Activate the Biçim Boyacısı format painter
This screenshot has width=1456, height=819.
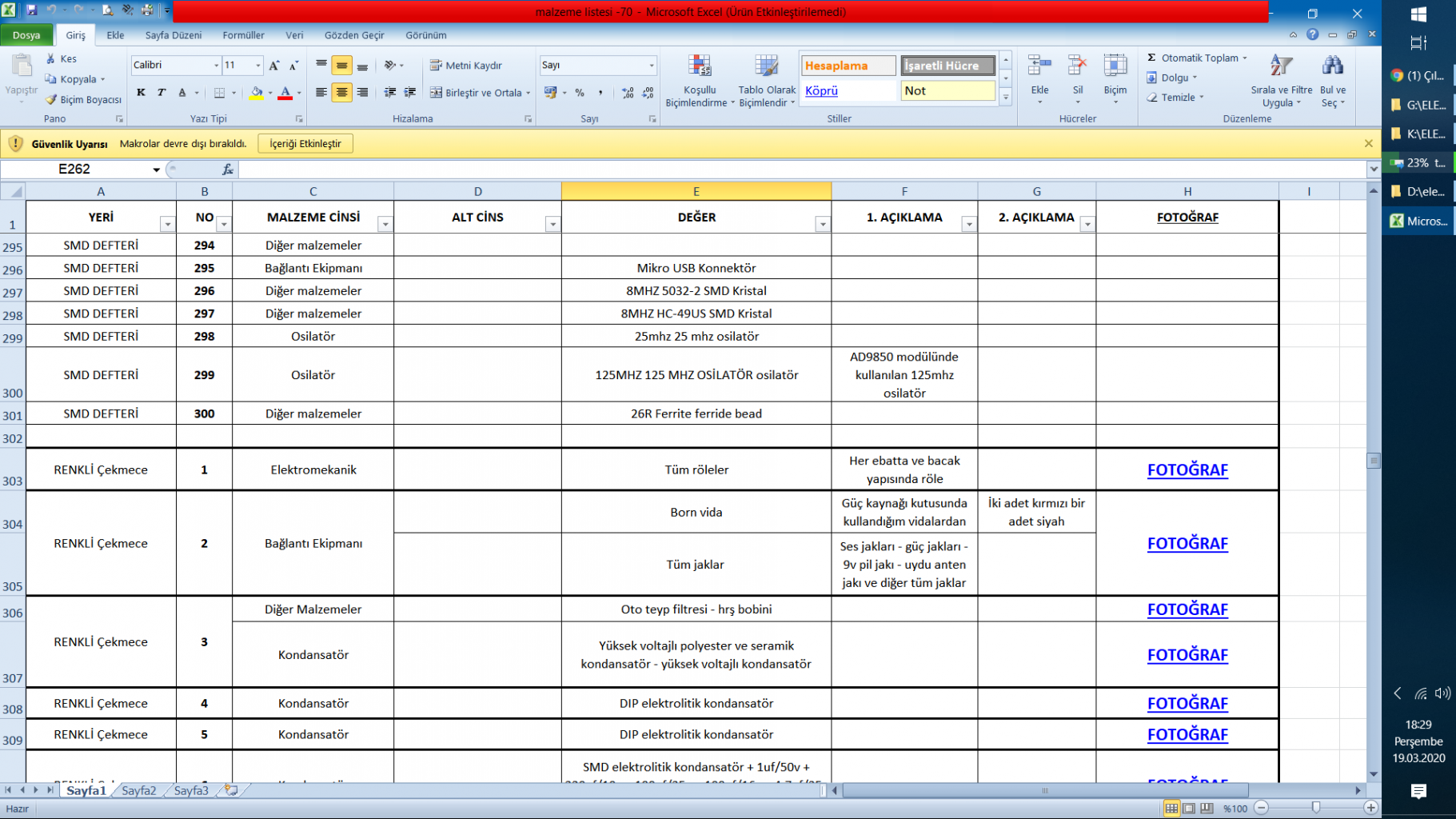tap(83, 100)
